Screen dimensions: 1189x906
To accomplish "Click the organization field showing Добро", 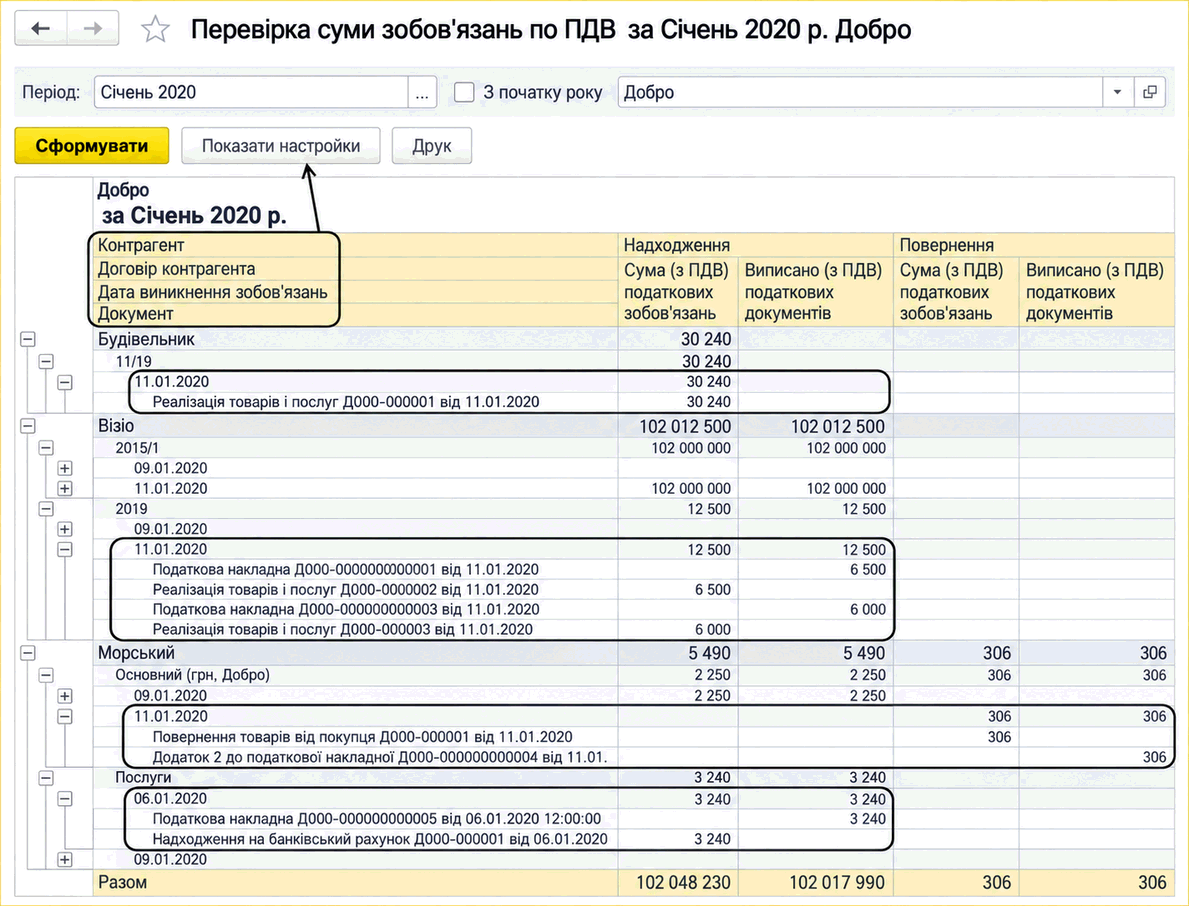I will (860, 92).
